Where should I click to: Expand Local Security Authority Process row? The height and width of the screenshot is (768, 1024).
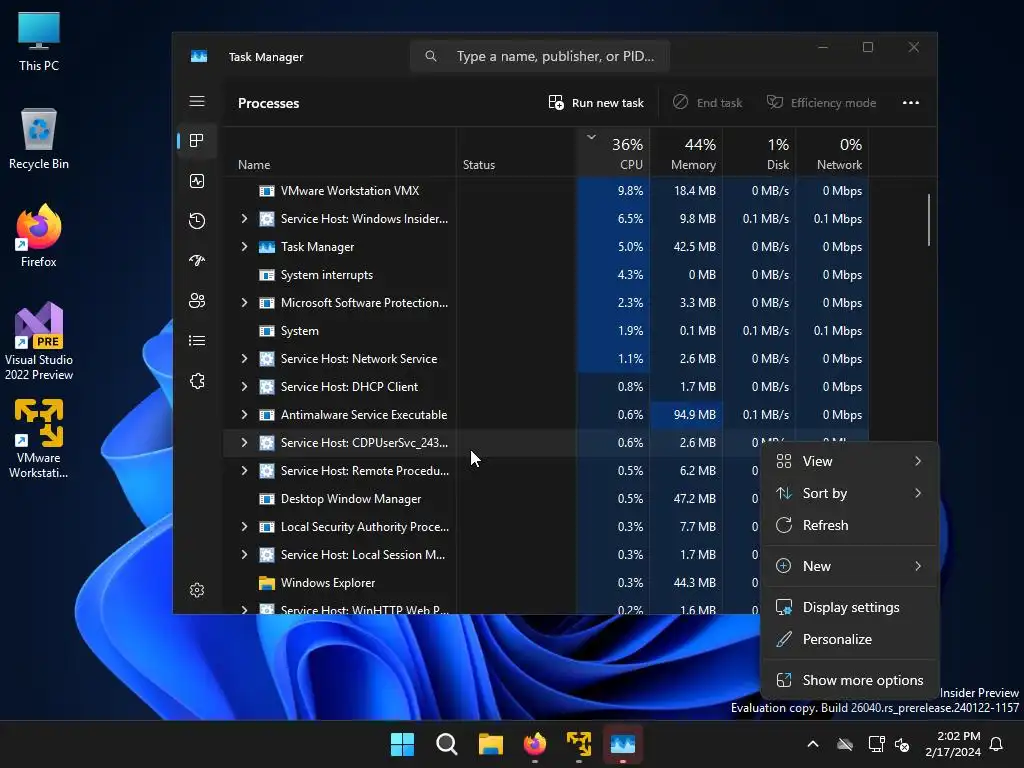[244, 527]
